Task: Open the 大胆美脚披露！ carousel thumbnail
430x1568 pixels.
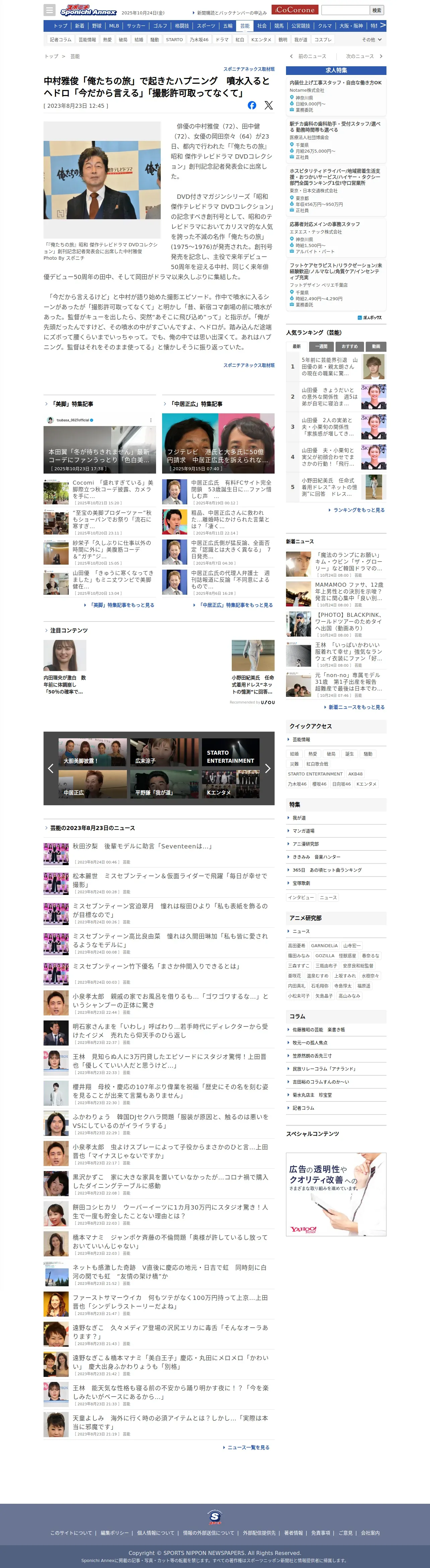Action: tap(92, 752)
